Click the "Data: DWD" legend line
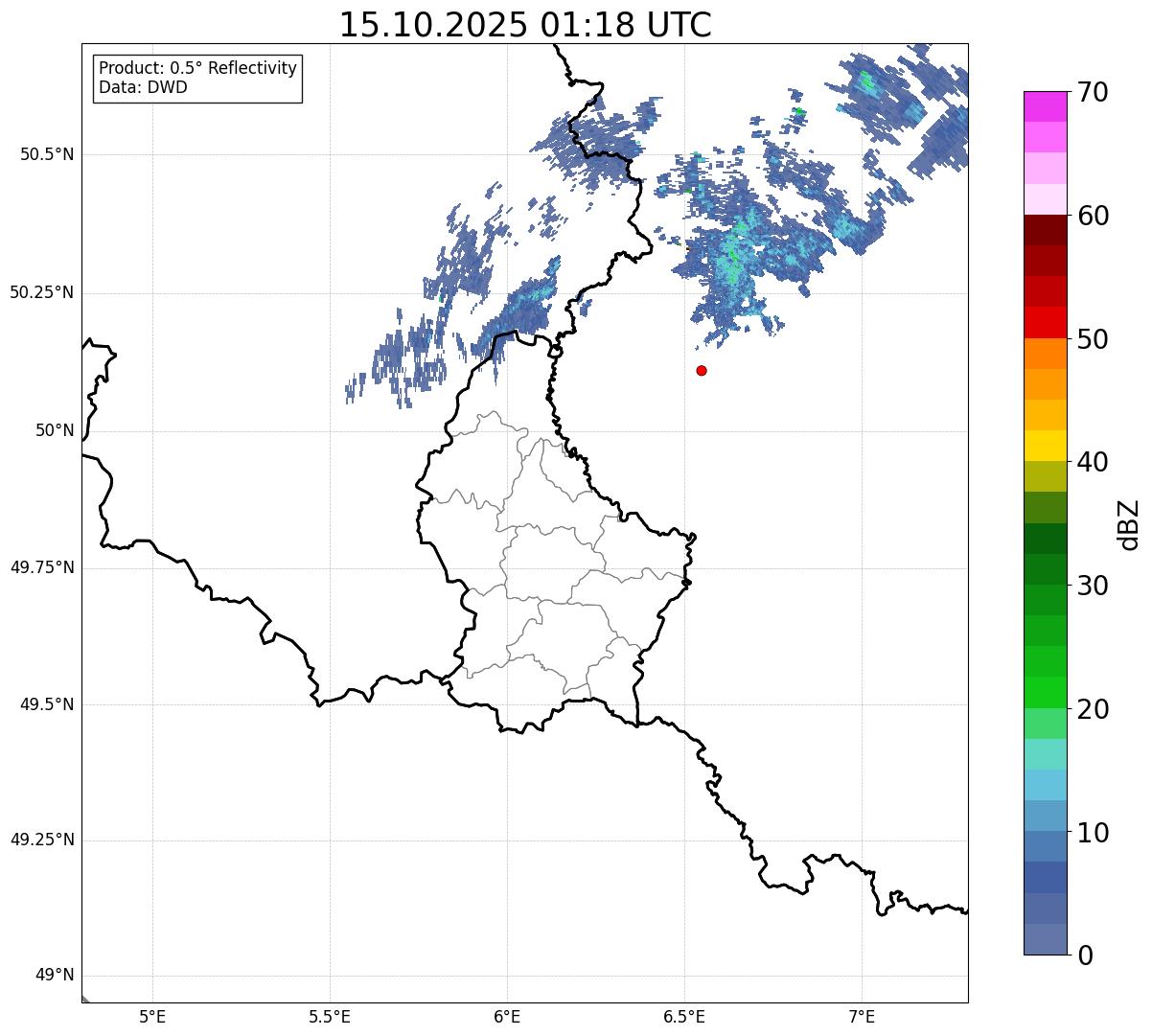The width and height of the screenshot is (1152, 1036). coord(143,87)
